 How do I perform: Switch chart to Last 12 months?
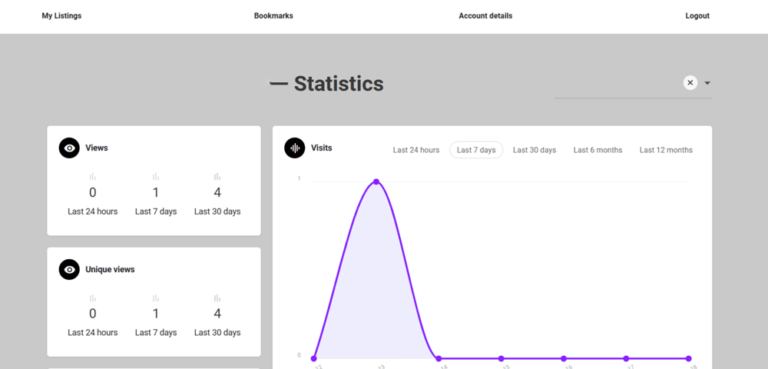coord(666,150)
